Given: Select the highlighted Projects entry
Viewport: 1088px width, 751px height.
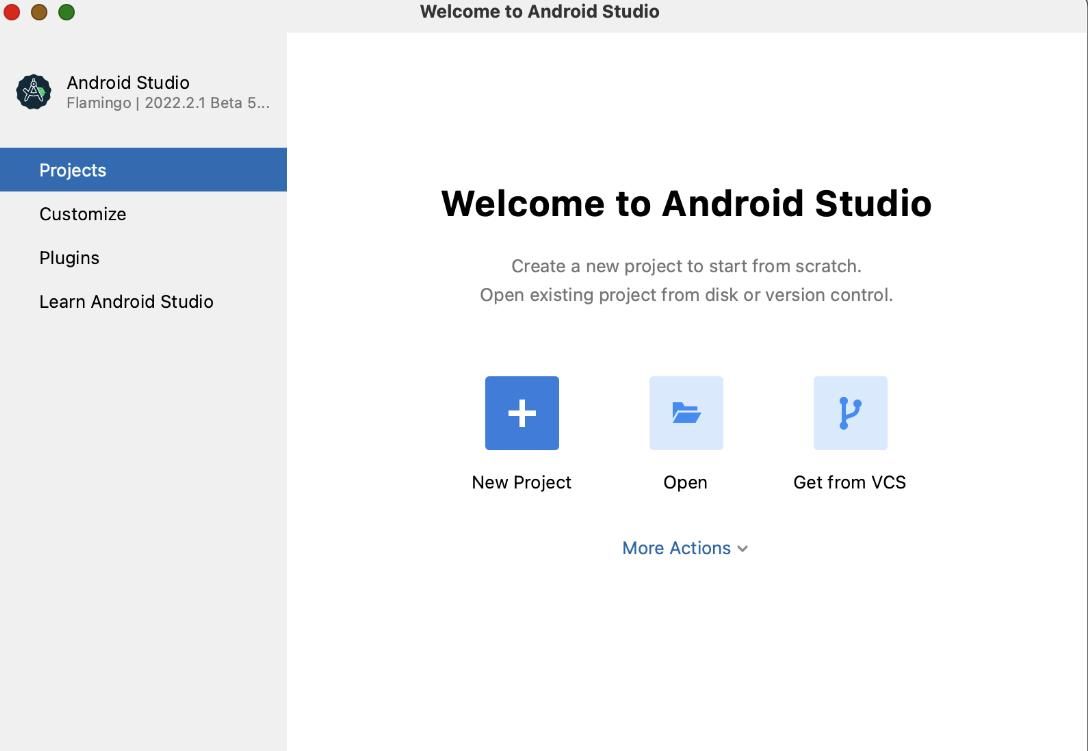Looking at the screenshot, I should (72, 169).
